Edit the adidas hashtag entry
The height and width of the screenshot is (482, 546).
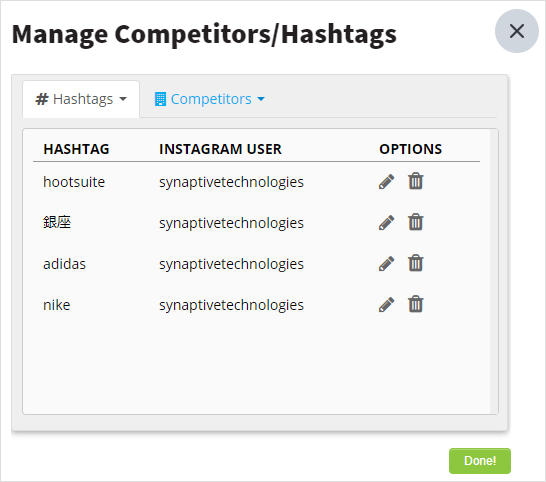(387, 264)
